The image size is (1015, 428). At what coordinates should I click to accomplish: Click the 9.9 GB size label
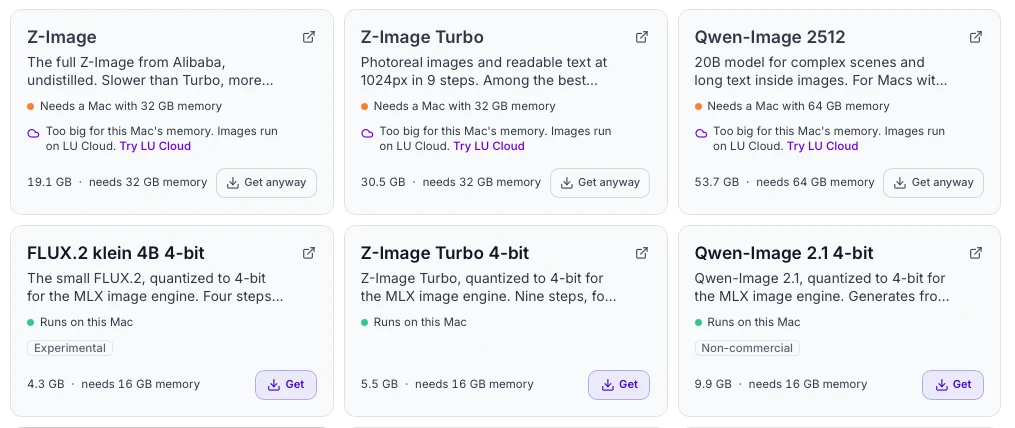coord(713,385)
